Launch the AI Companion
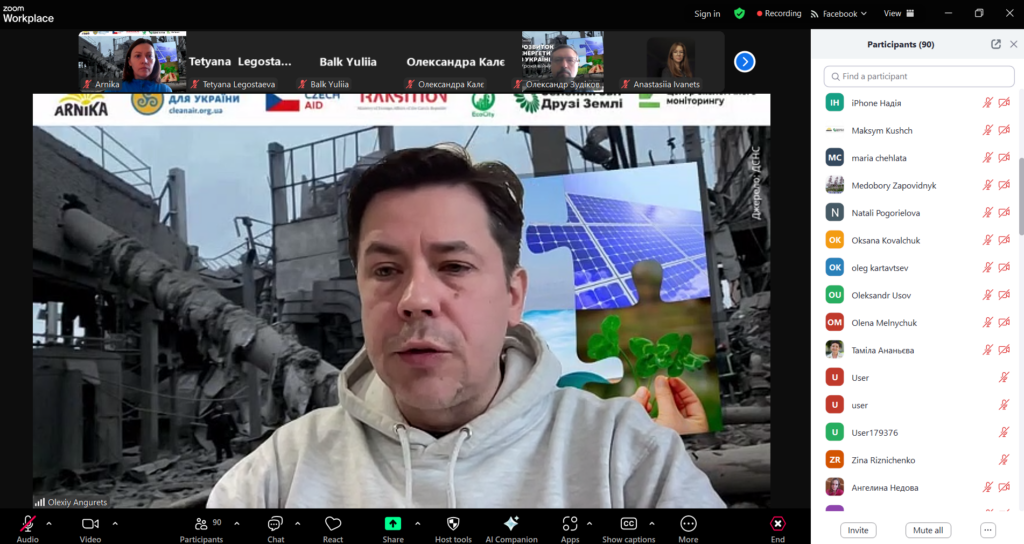This screenshot has width=1024, height=544. point(510,524)
